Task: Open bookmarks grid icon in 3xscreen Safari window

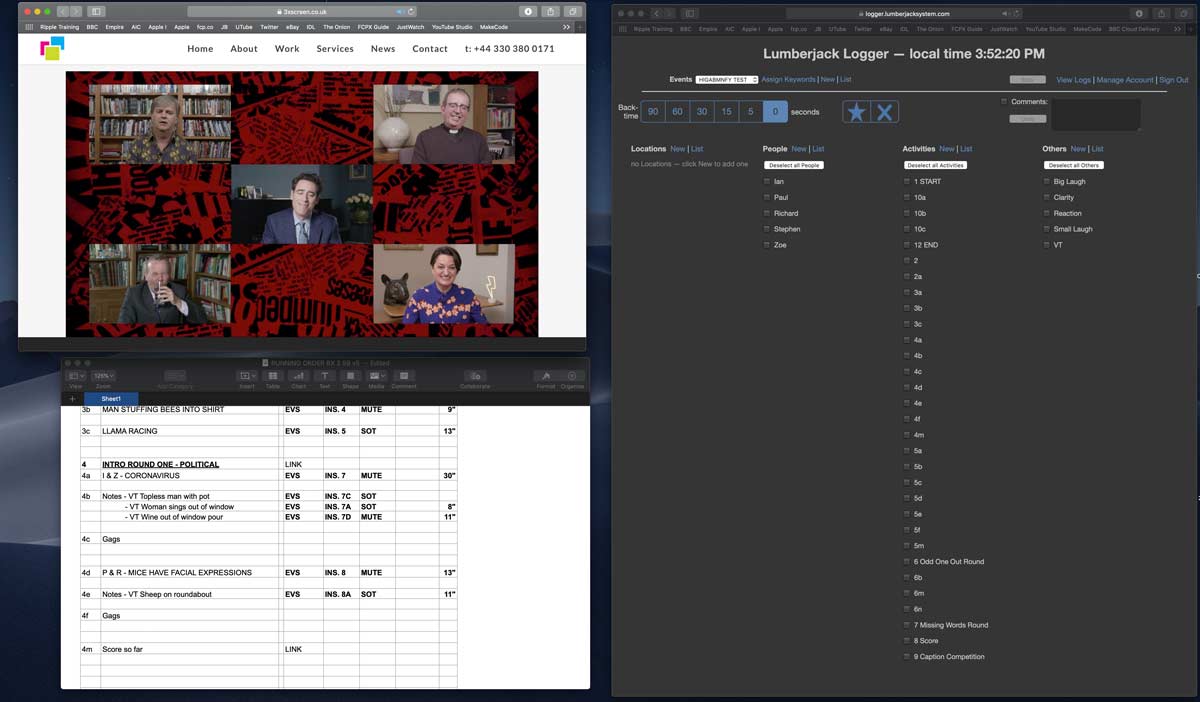Action: [29, 27]
